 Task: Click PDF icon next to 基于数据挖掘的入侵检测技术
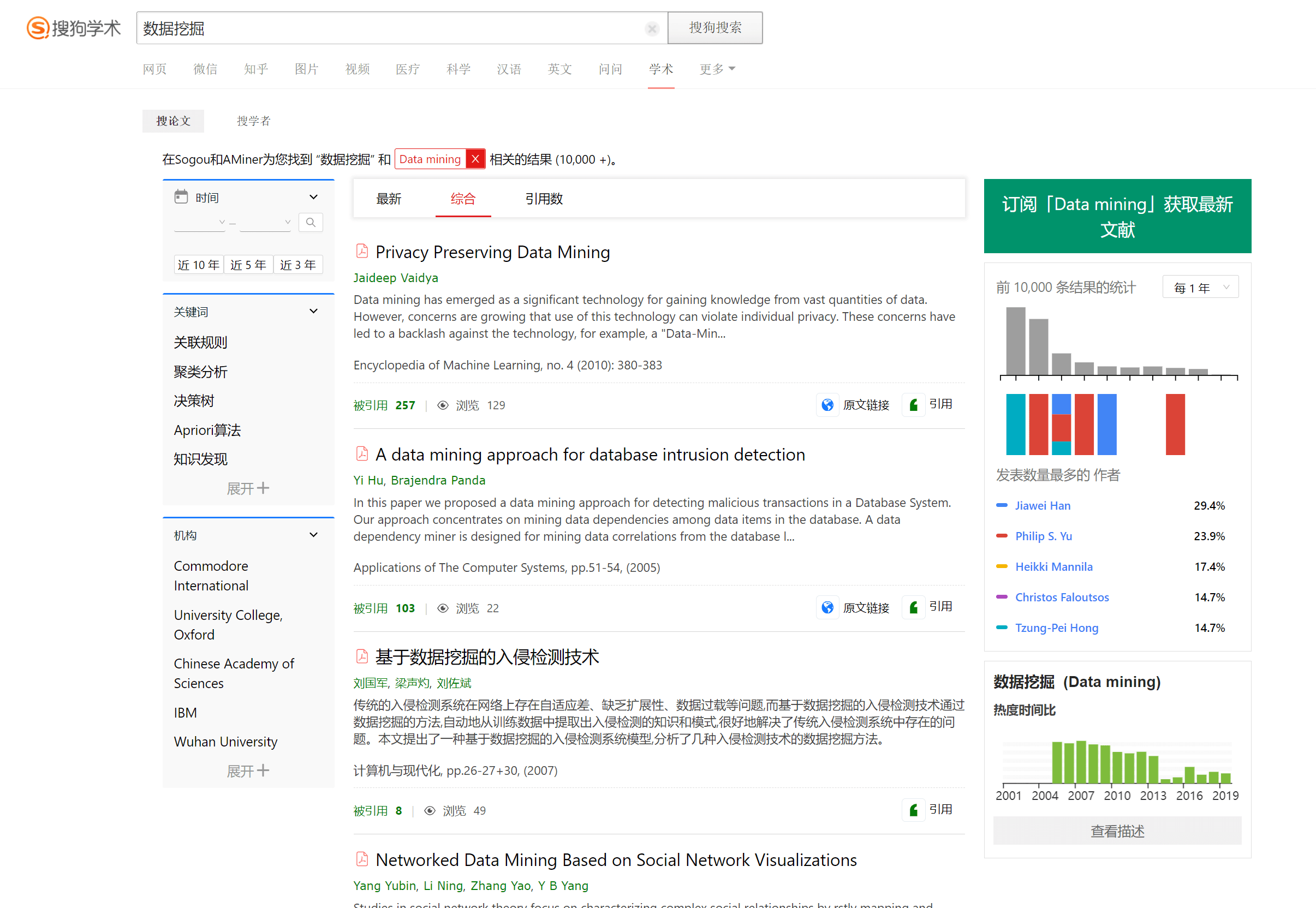362,656
